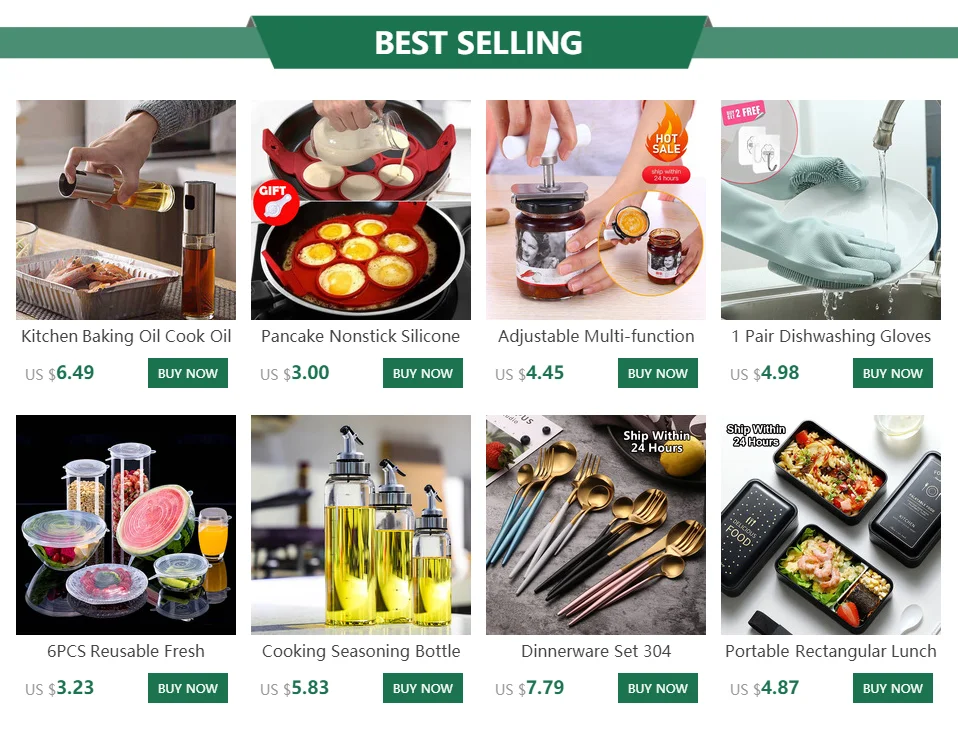Buy the Kitchen Baking Oil sprayer now
The width and height of the screenshot is (958, 751).
pyautogui.click(x=188, y=373)
